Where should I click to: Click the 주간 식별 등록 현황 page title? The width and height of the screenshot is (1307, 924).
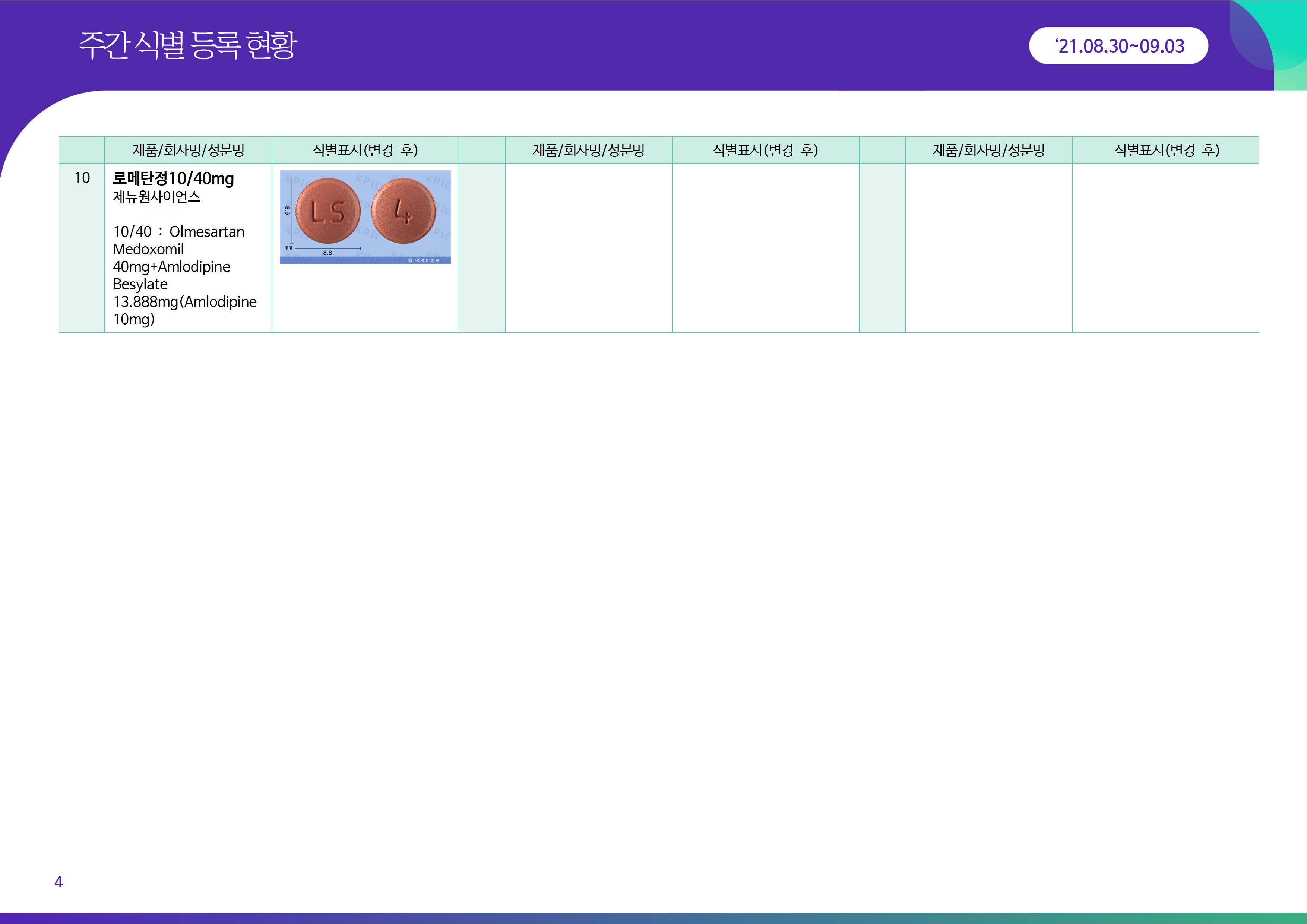188,45
